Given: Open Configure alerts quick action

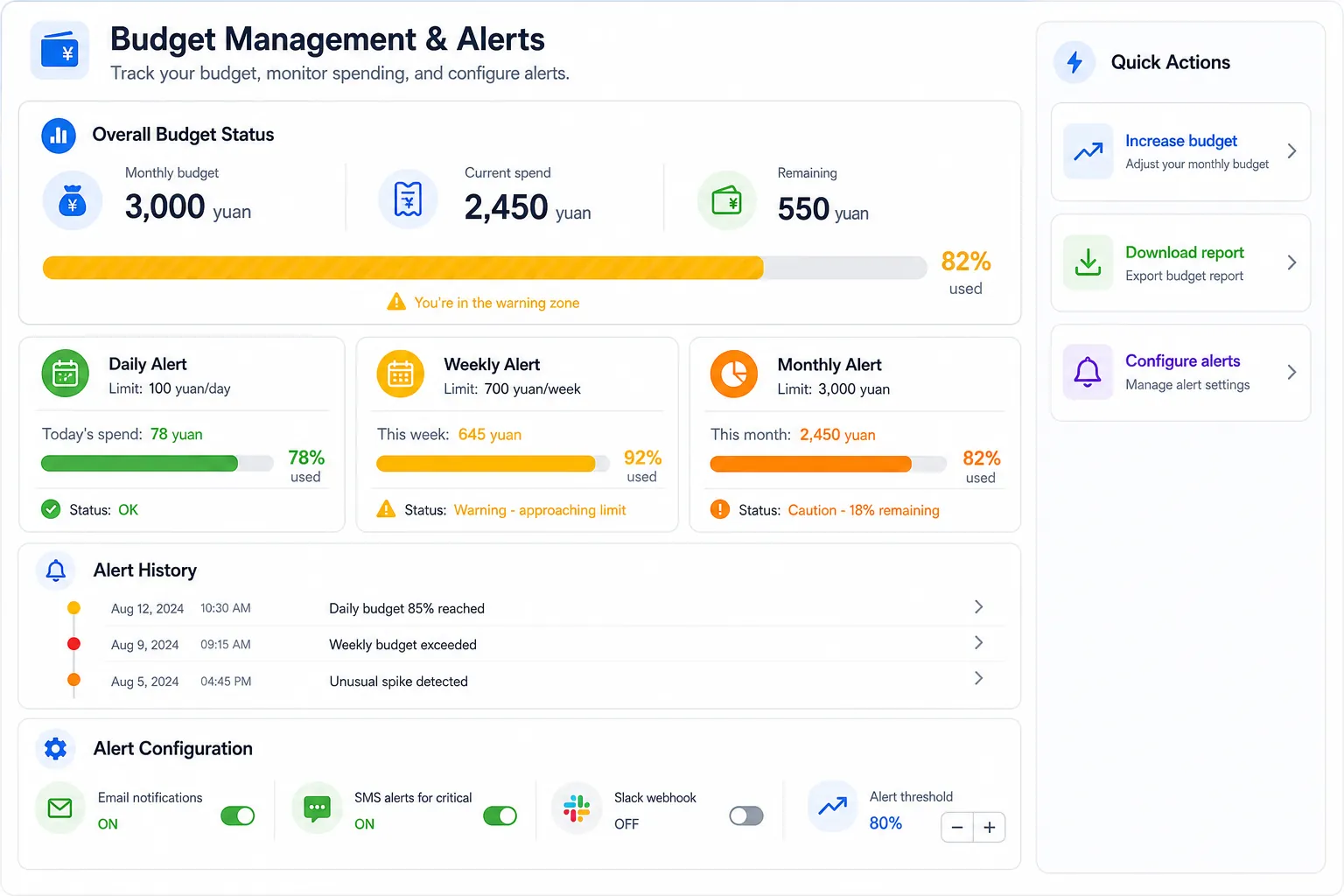Looking at the screenshot, I should [1180, 373].
